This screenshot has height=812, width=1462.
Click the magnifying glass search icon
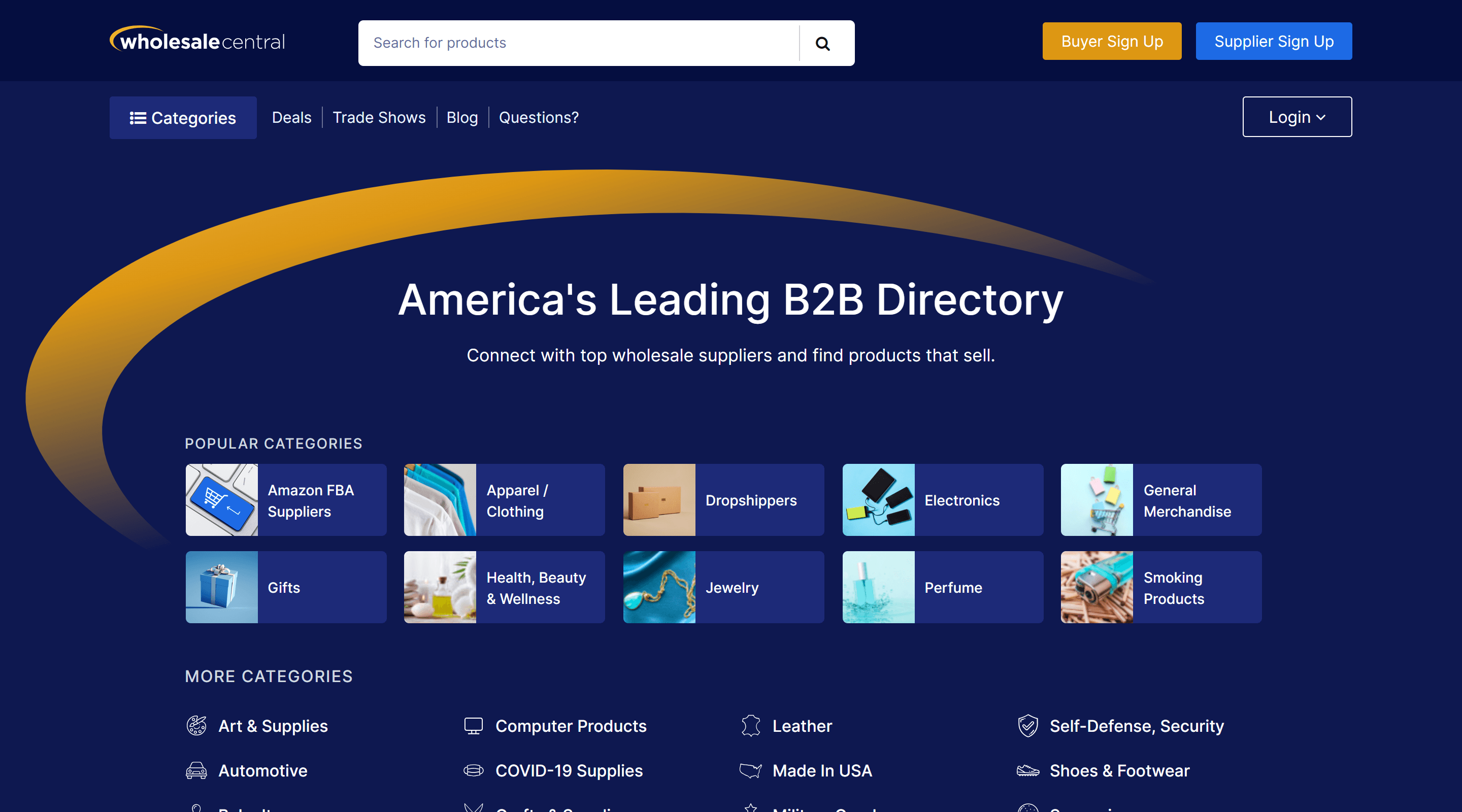pyautogui.click(x=822, y=43)
